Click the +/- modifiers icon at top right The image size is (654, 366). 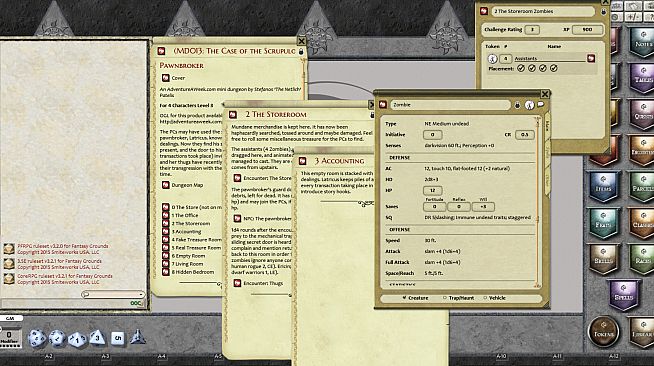pyautogui.click(x=633, y=17)
